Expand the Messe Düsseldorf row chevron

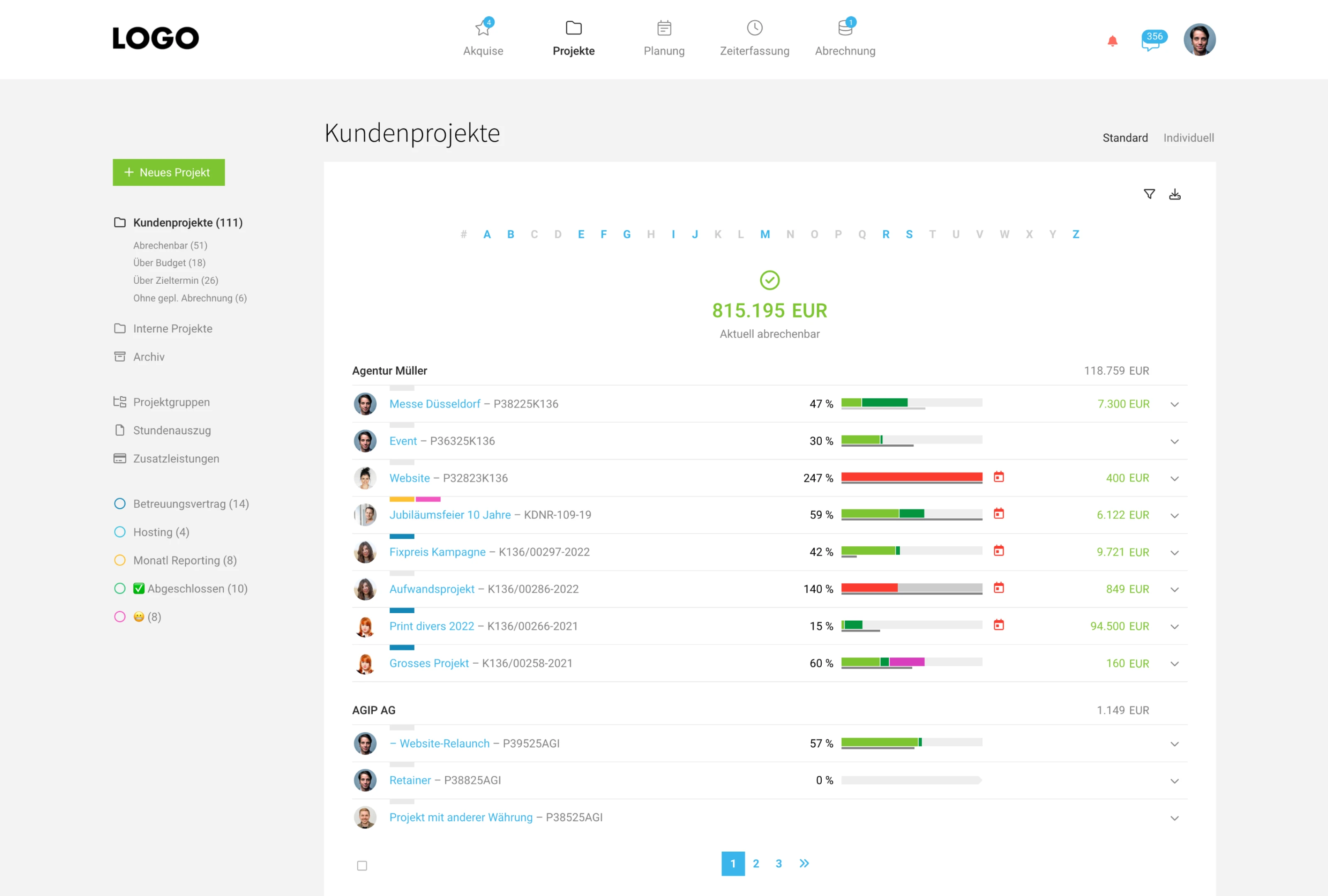point(1174,404)
